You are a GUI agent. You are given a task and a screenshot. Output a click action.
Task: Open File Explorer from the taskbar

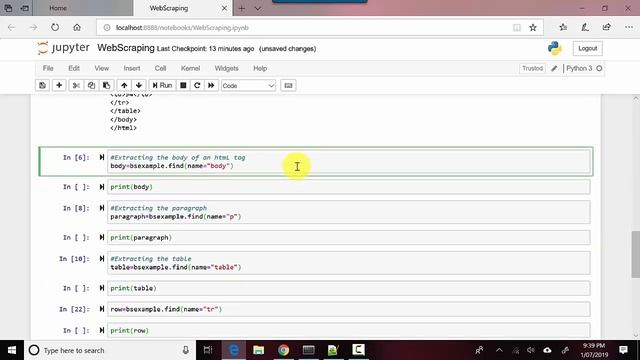click(x=258, y=350)
